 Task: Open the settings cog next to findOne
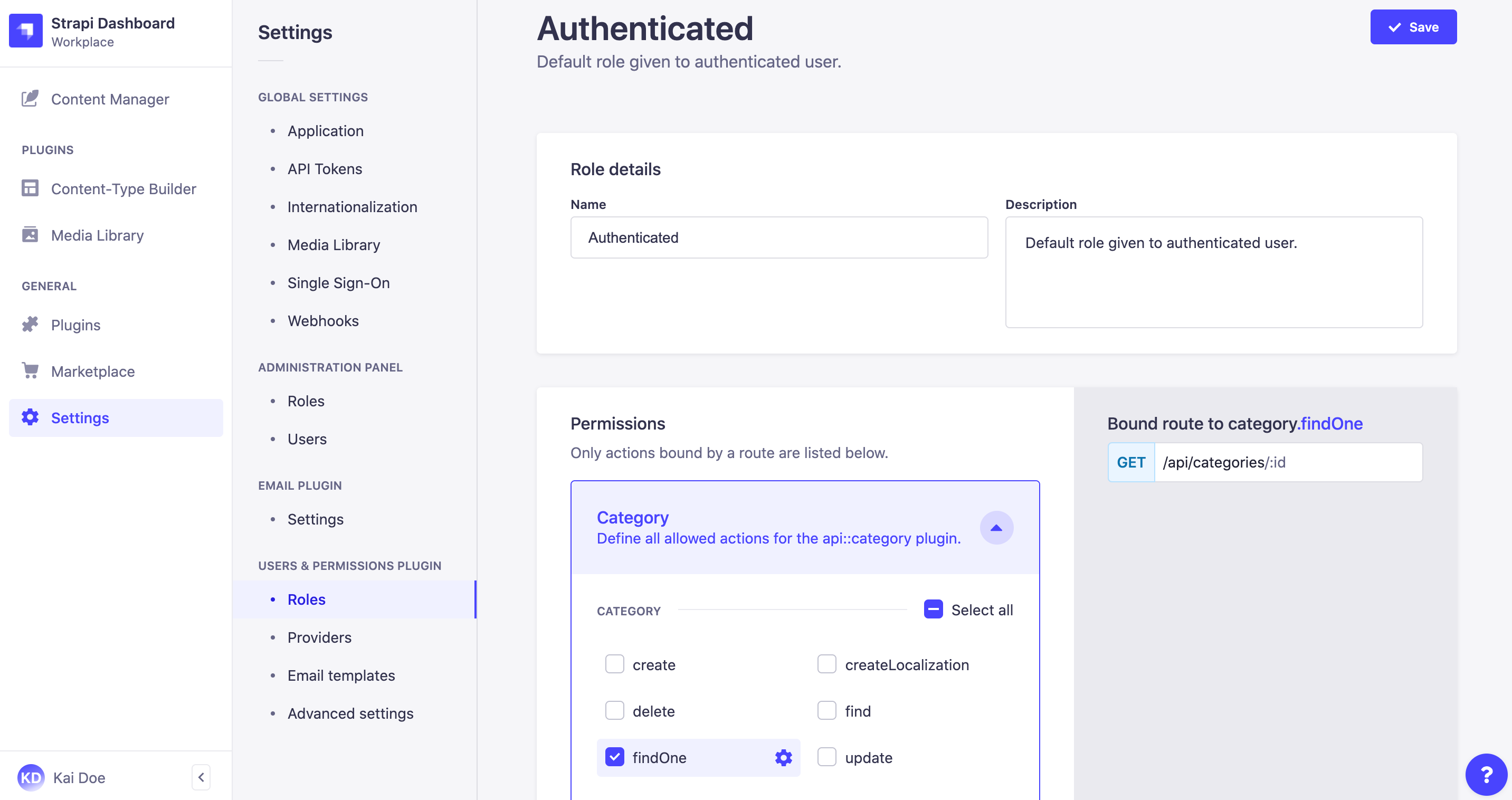point(783,757)
